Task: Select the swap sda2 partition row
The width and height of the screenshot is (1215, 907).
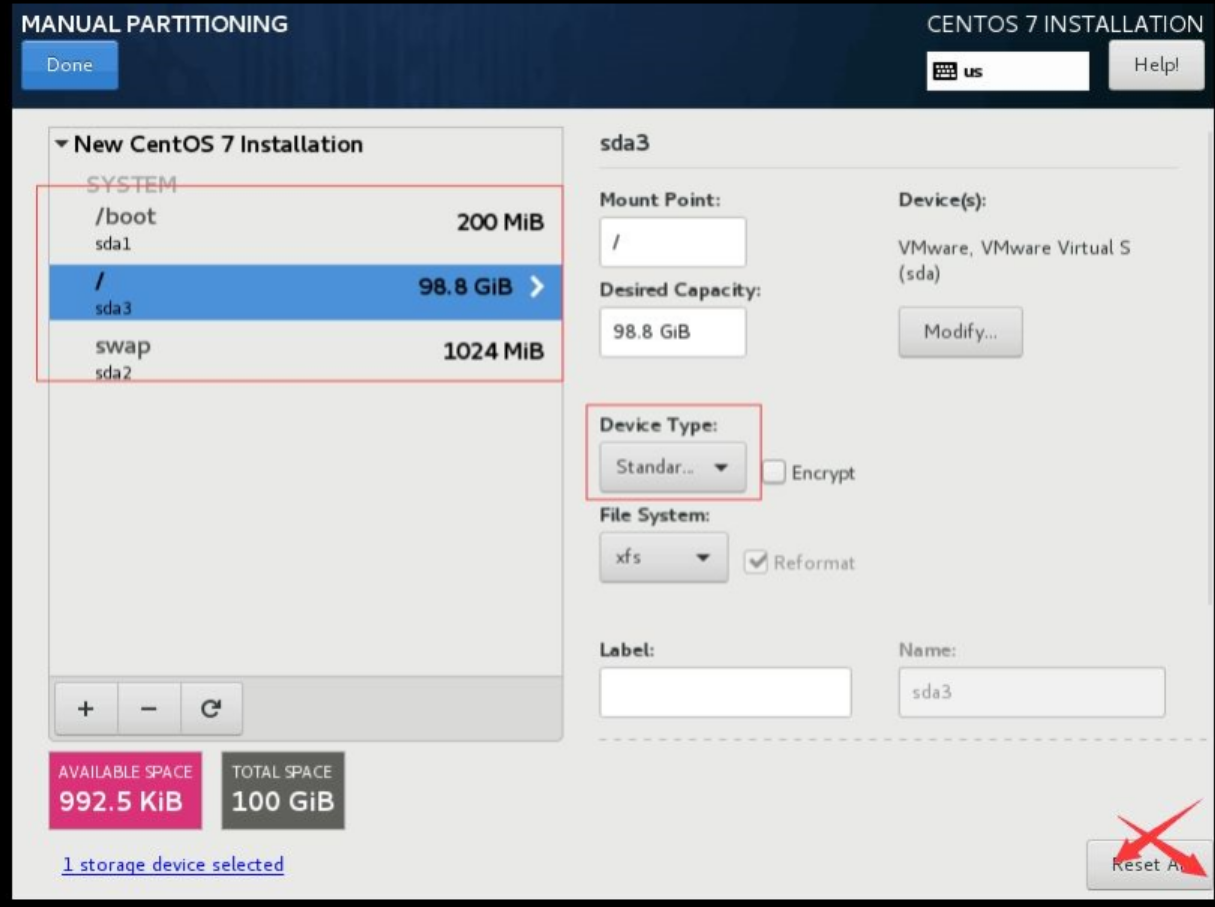Action: pyautogui.click(x=306, y=357)
